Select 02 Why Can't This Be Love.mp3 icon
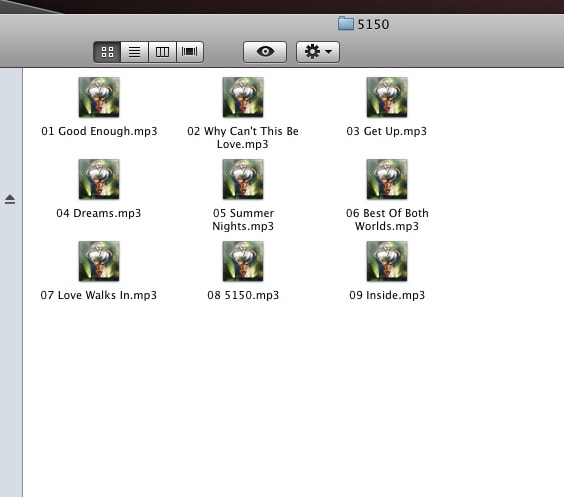The width and height of the screenshot is (564, 497). coord(243,97)
